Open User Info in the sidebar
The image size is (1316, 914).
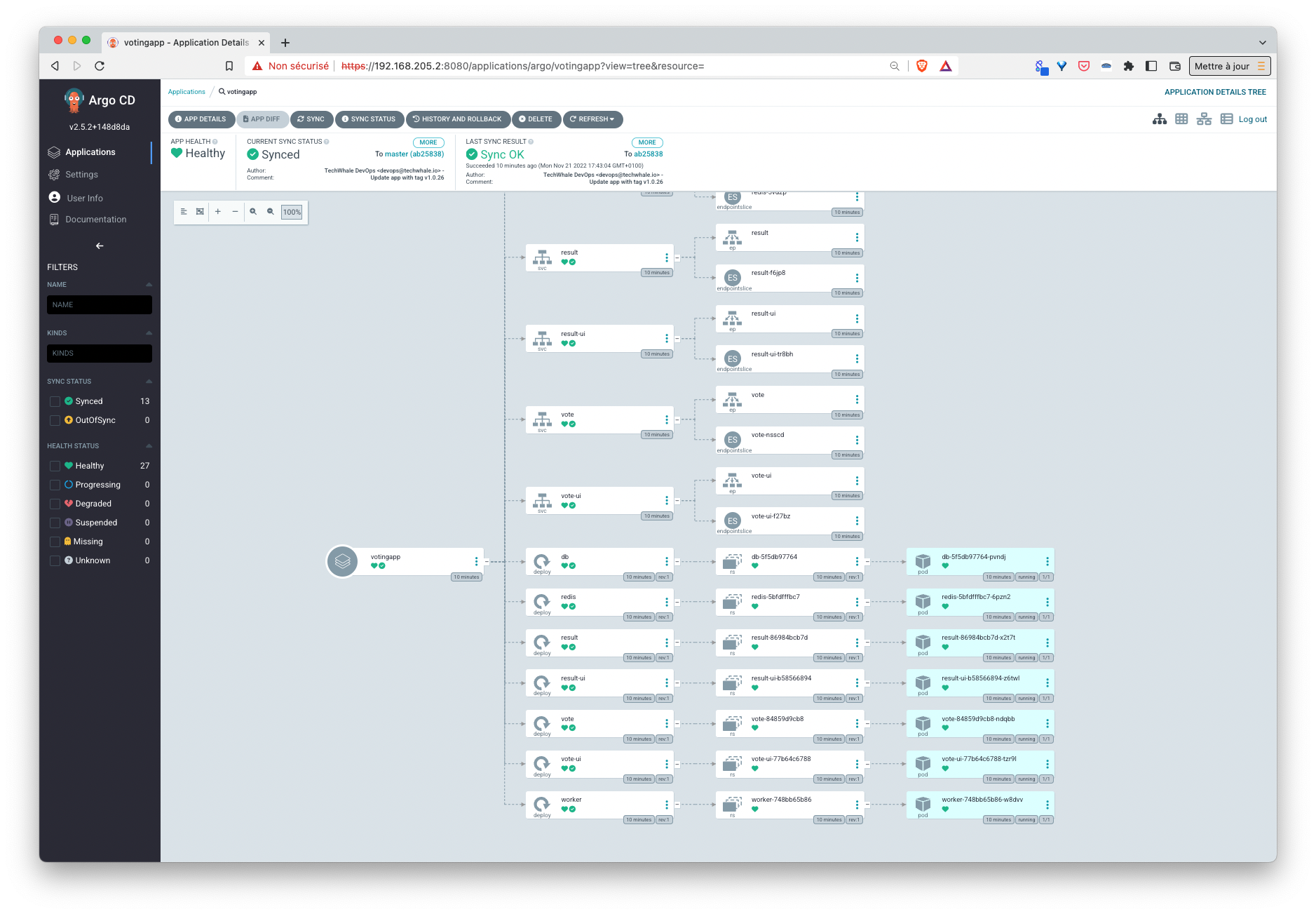pos(84,198)
